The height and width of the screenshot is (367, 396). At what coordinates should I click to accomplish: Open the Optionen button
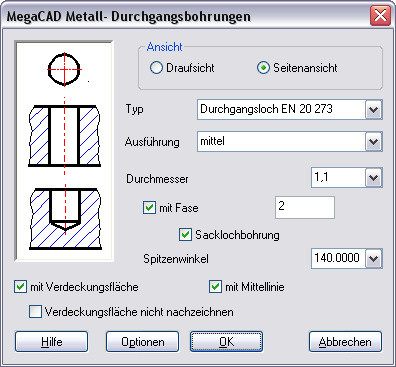click(x=142, y=342)
